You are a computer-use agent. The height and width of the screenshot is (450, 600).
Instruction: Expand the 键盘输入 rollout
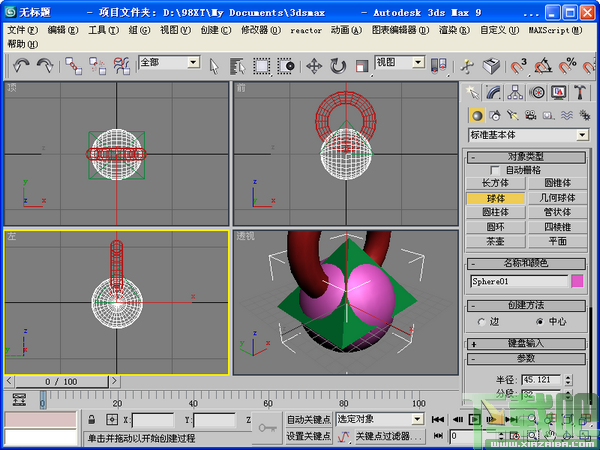525,343
